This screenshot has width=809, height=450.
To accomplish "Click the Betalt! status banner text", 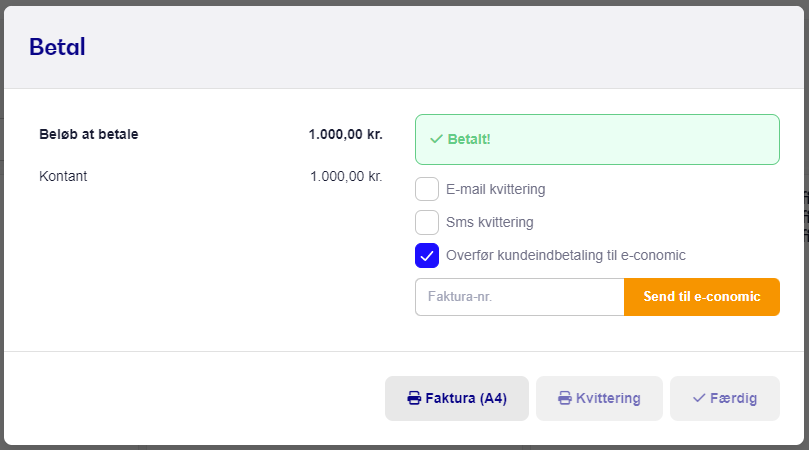I will pos(468,139).
